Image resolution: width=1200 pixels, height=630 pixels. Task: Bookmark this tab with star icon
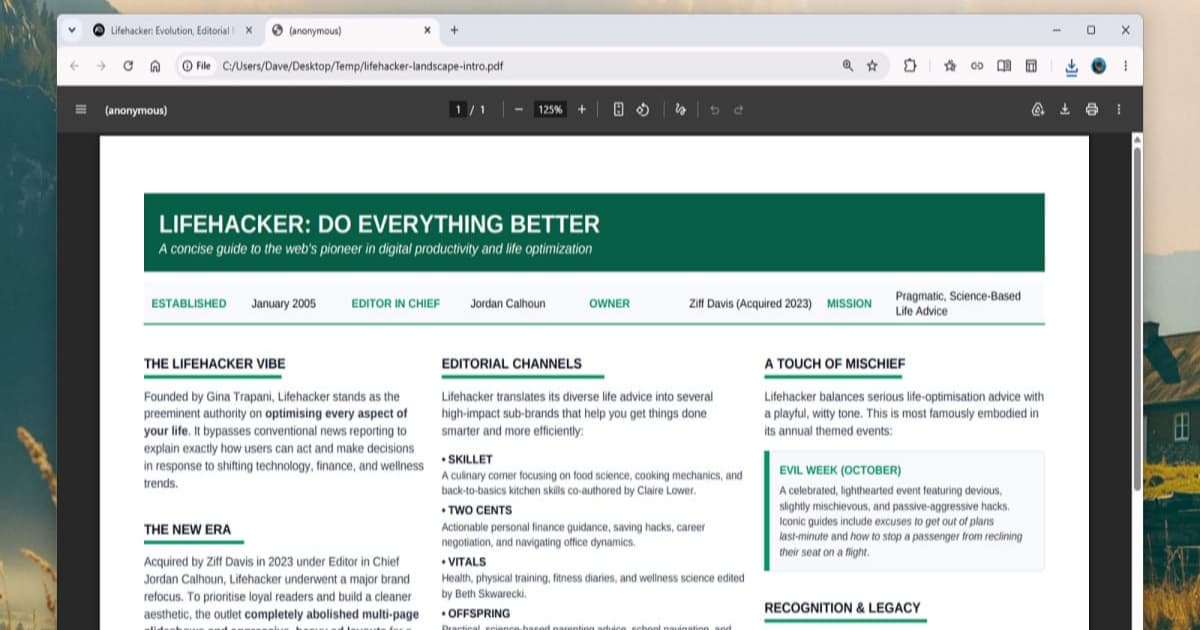coord(872,66)
